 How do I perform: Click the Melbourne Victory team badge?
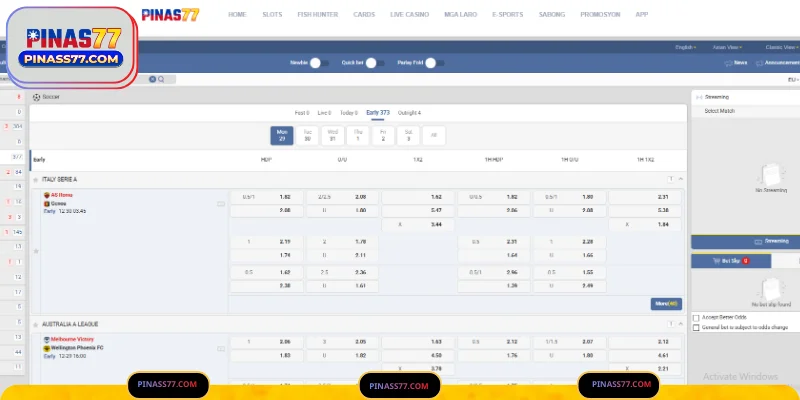coord(46,340)
